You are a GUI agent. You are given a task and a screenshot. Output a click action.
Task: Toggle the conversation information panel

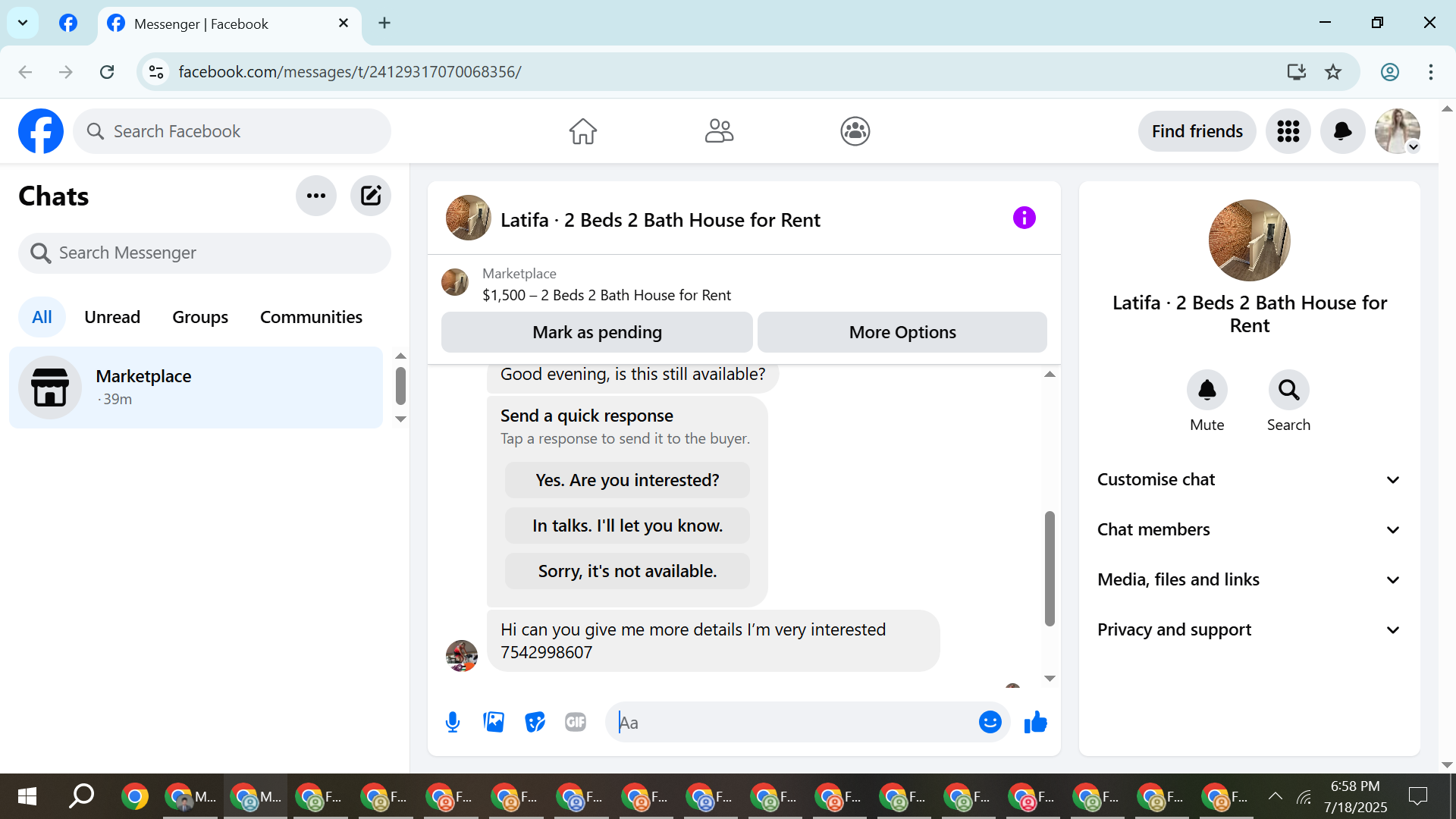pyautogui.click(x=1024, y=218)
